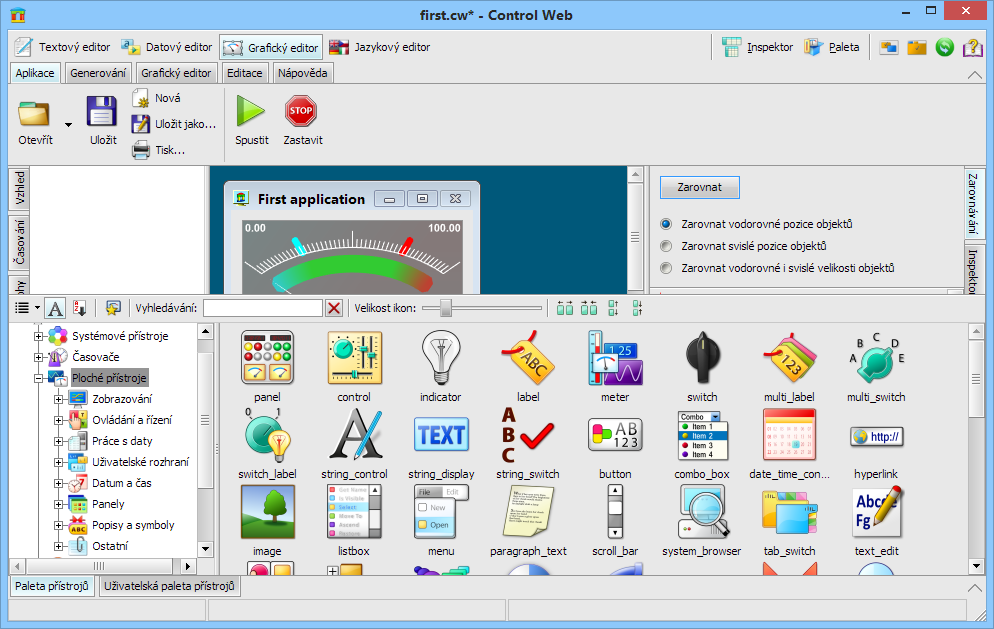Clear search with the red X icon
Viewport: 994px width, 629px height.
click(334, 308)
